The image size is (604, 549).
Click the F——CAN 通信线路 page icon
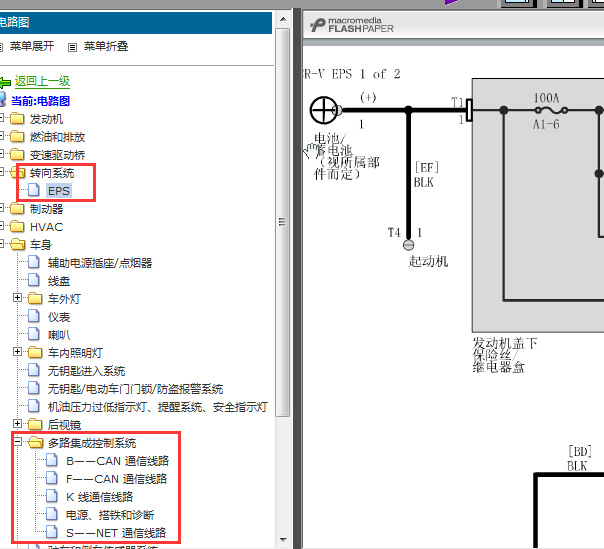[52, 478]
